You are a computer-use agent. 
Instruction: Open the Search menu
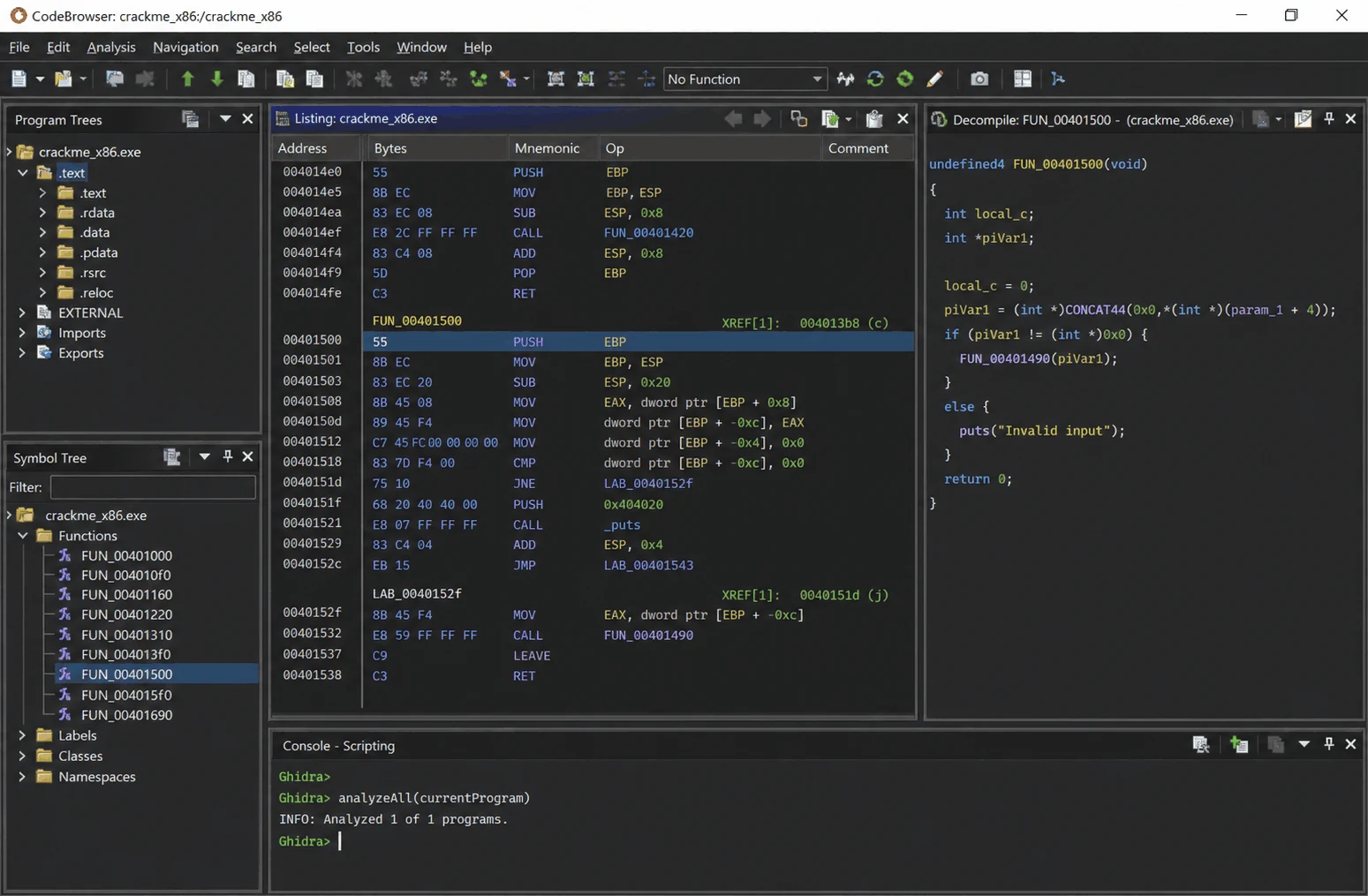coord(256,47)
